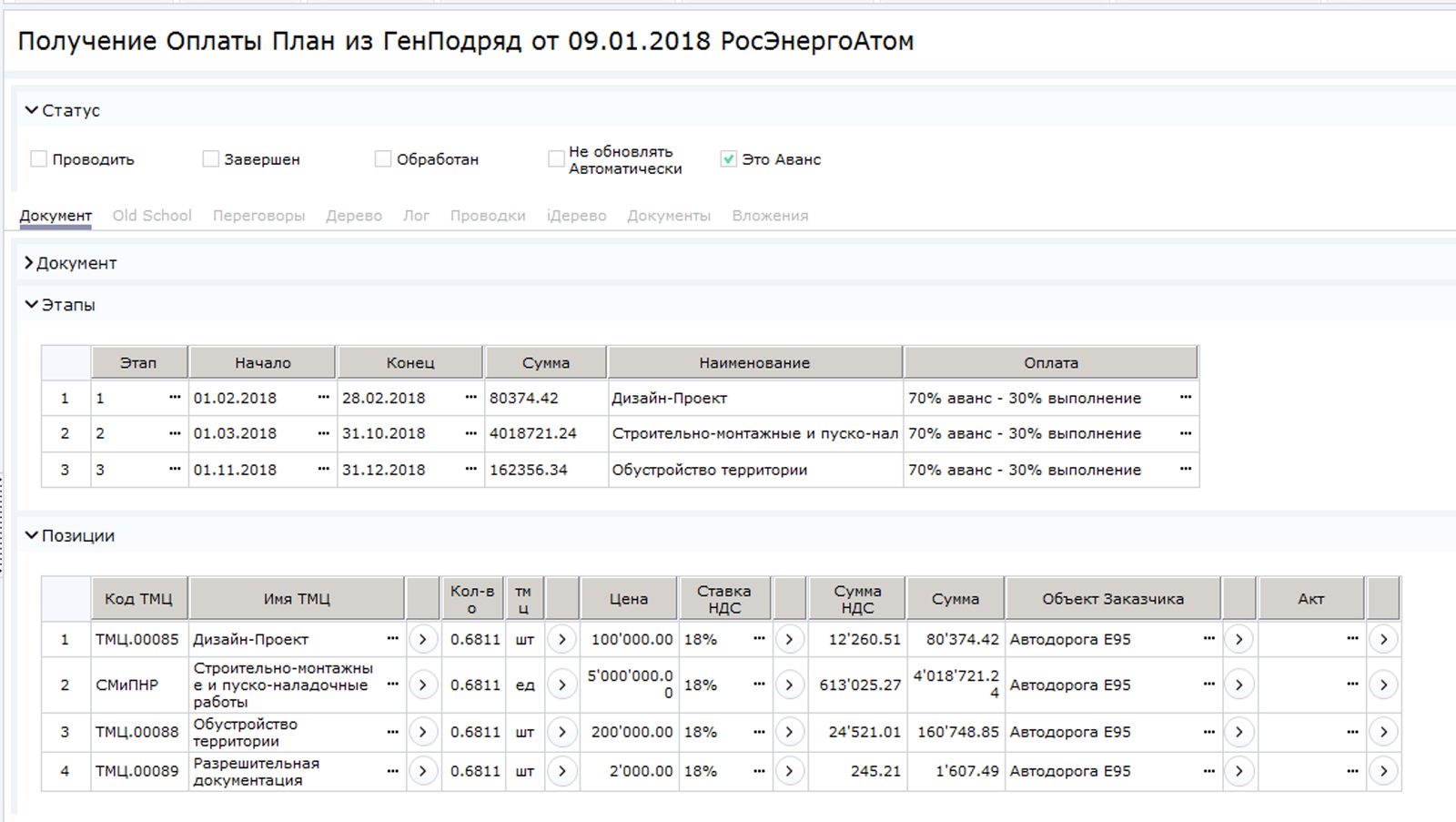Select stage sum cell 4018721.24
The width and height of the screenshot is (1456, 822).
point(546,433)
